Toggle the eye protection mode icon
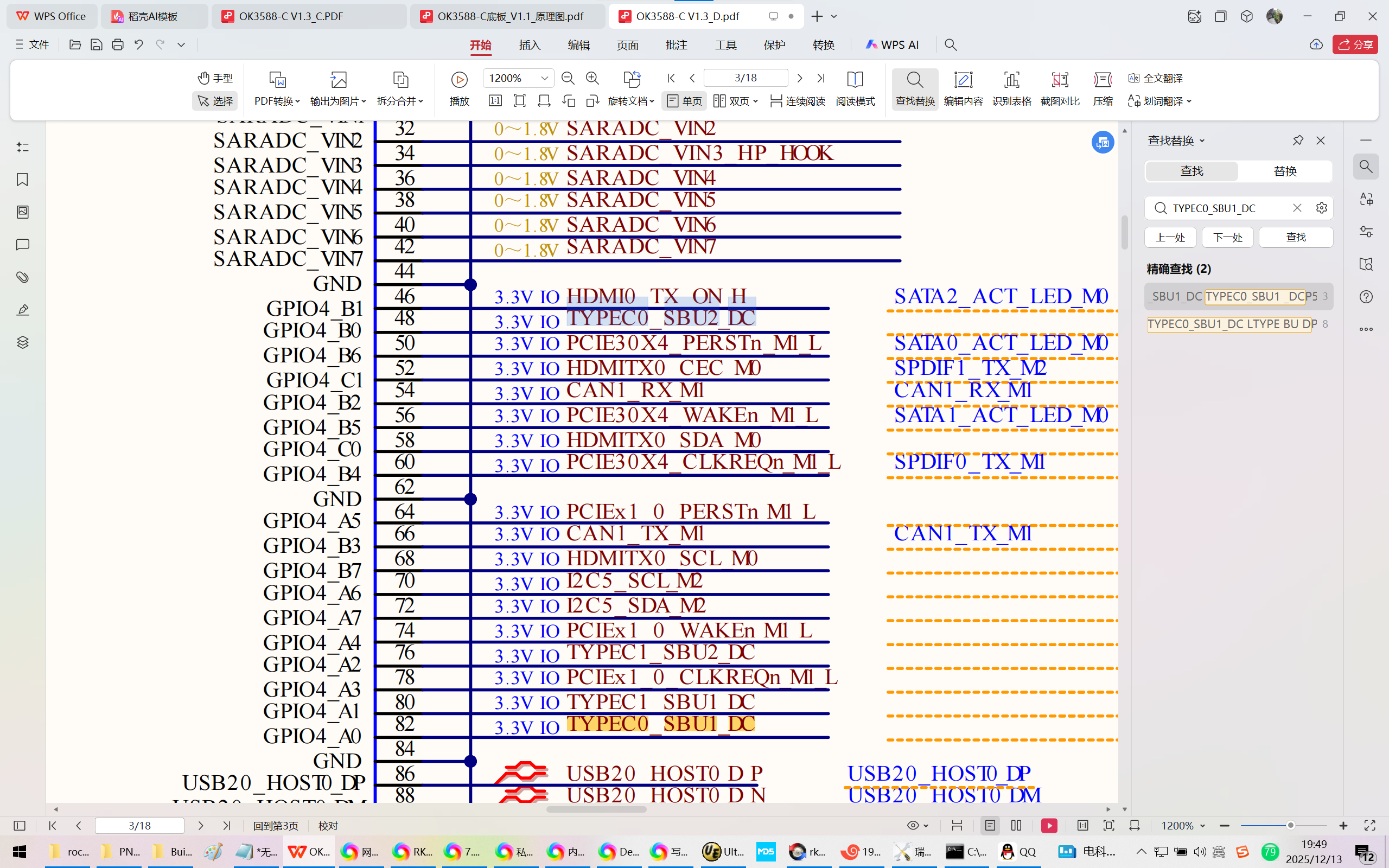Screen dimensions: 1389x868 pos(913,826)
